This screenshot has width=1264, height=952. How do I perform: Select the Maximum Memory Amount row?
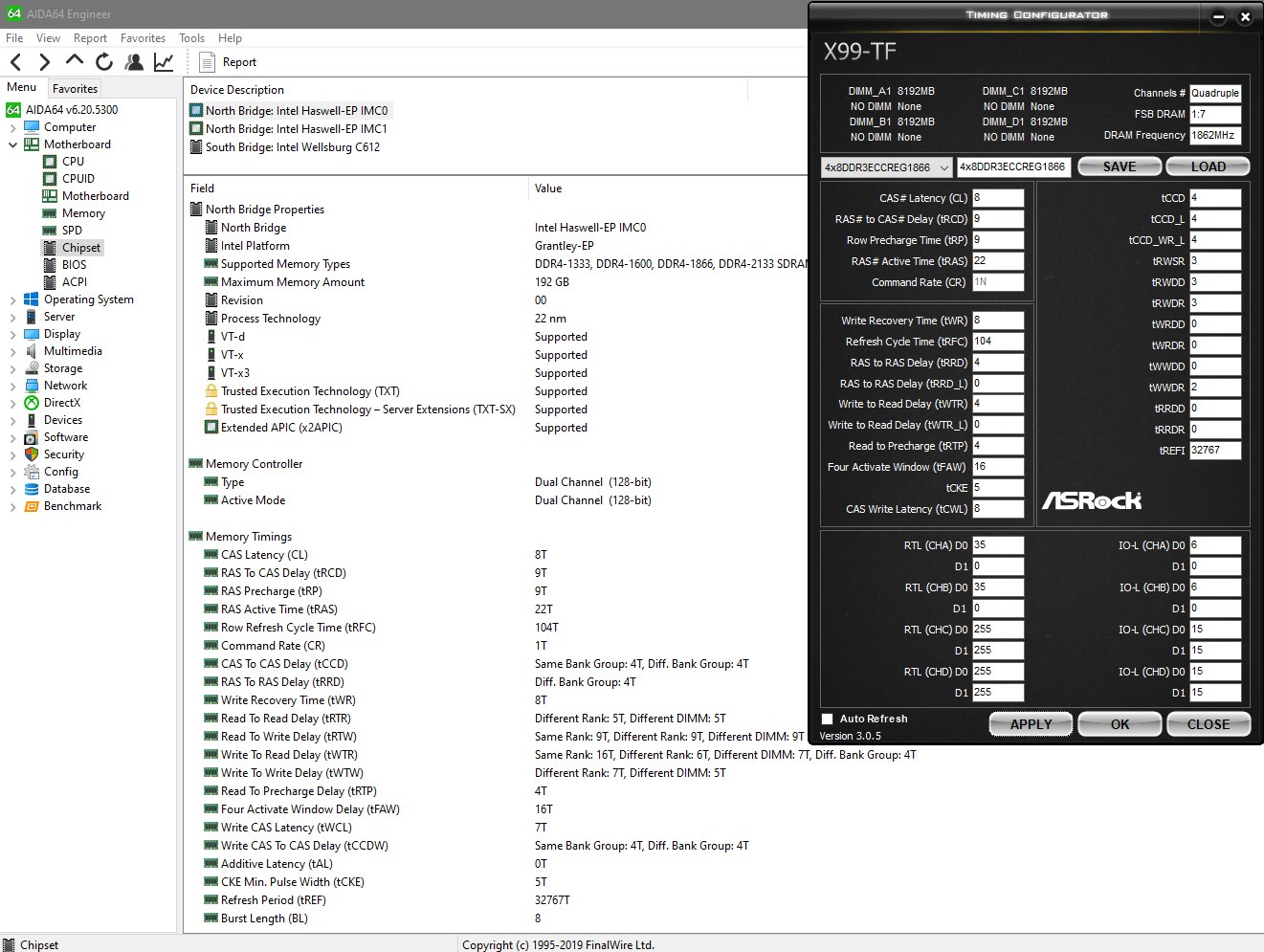(x=498, y=282)
